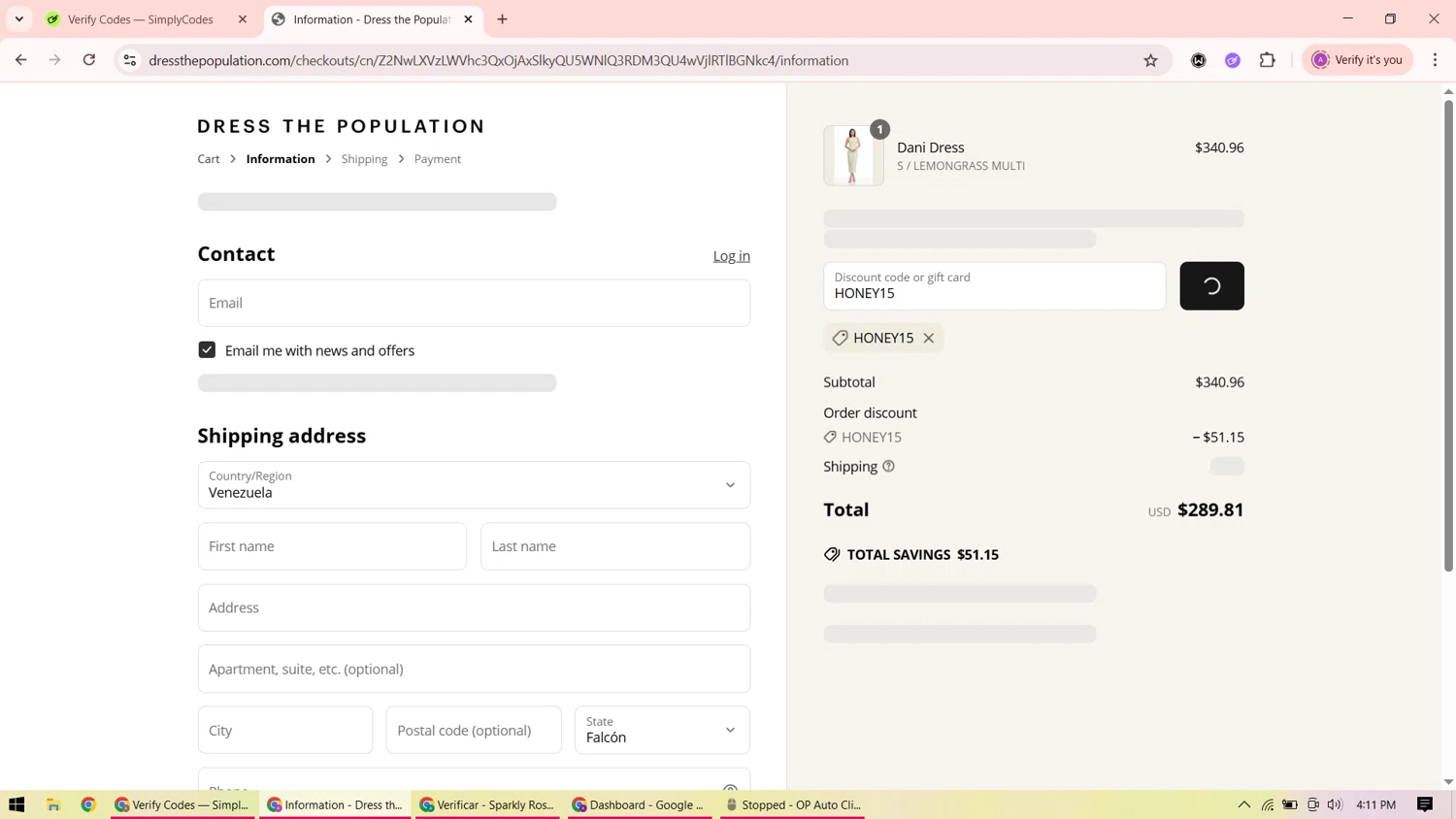1456x819 pixels.
Task: Open Stopped - OP Auto Cli... taskbar window
Action: [x=792, y=804]
